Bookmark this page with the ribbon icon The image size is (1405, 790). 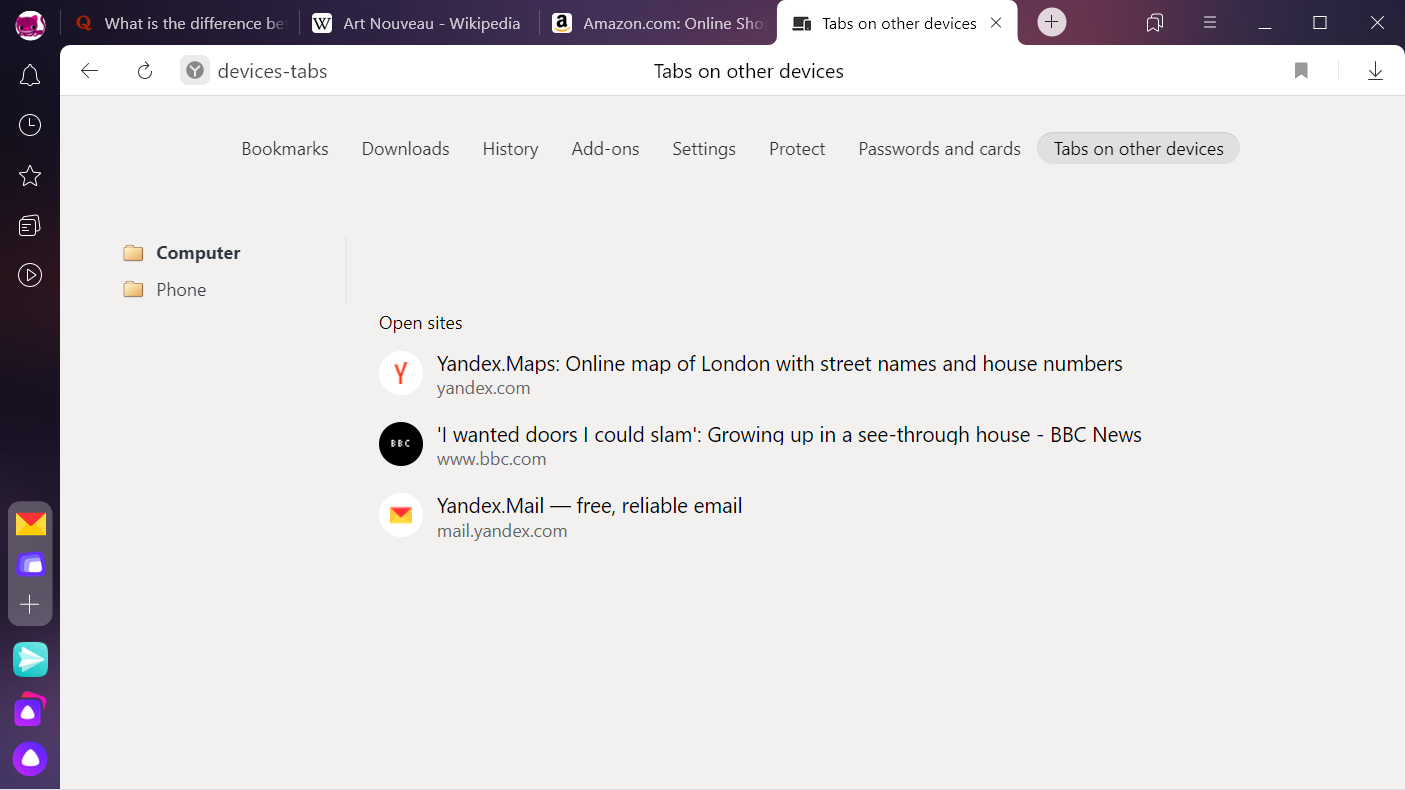pos(1301,71)
